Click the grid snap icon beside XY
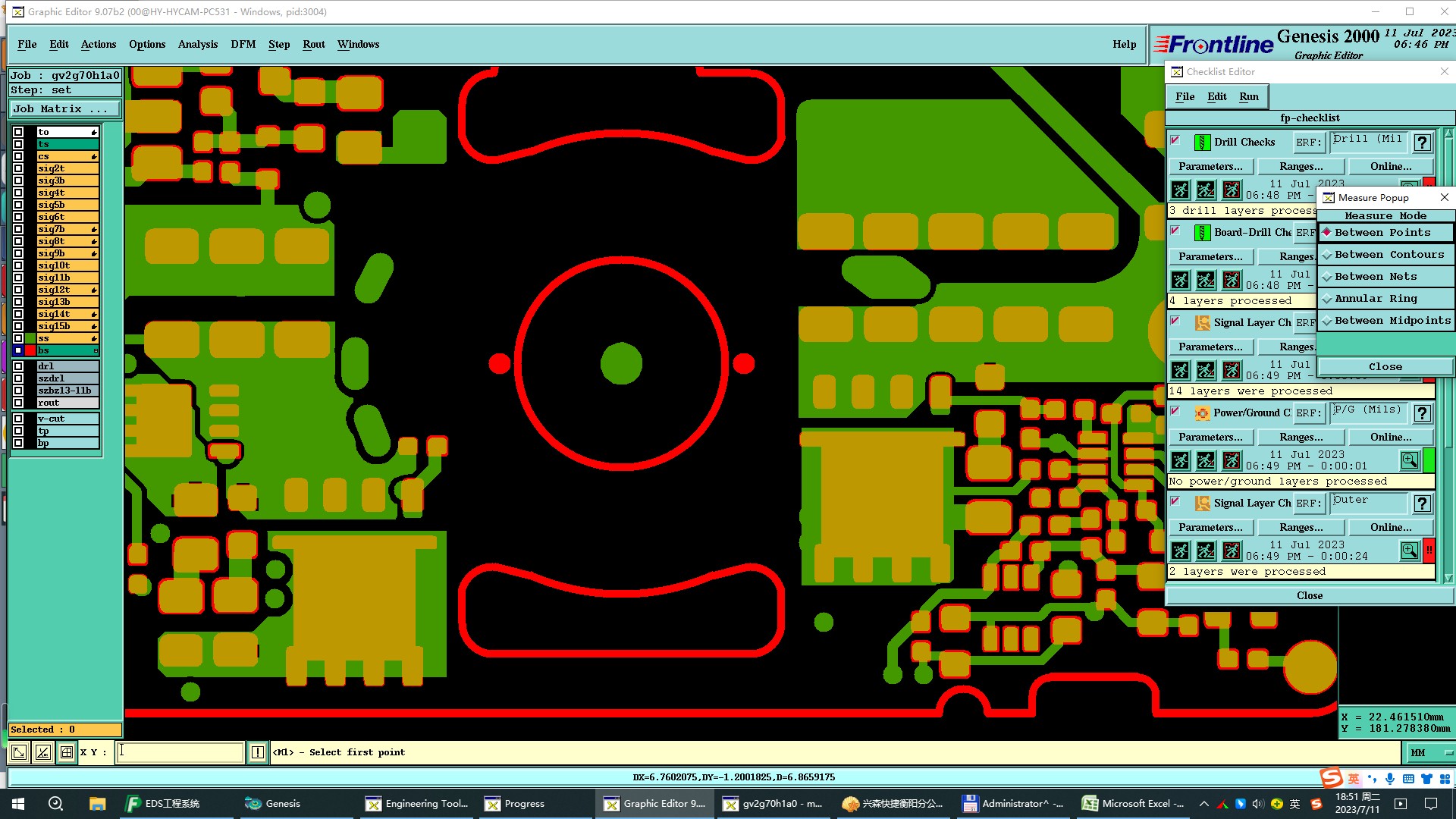Viewport: 1456px width, 819px height. [67, 752]
